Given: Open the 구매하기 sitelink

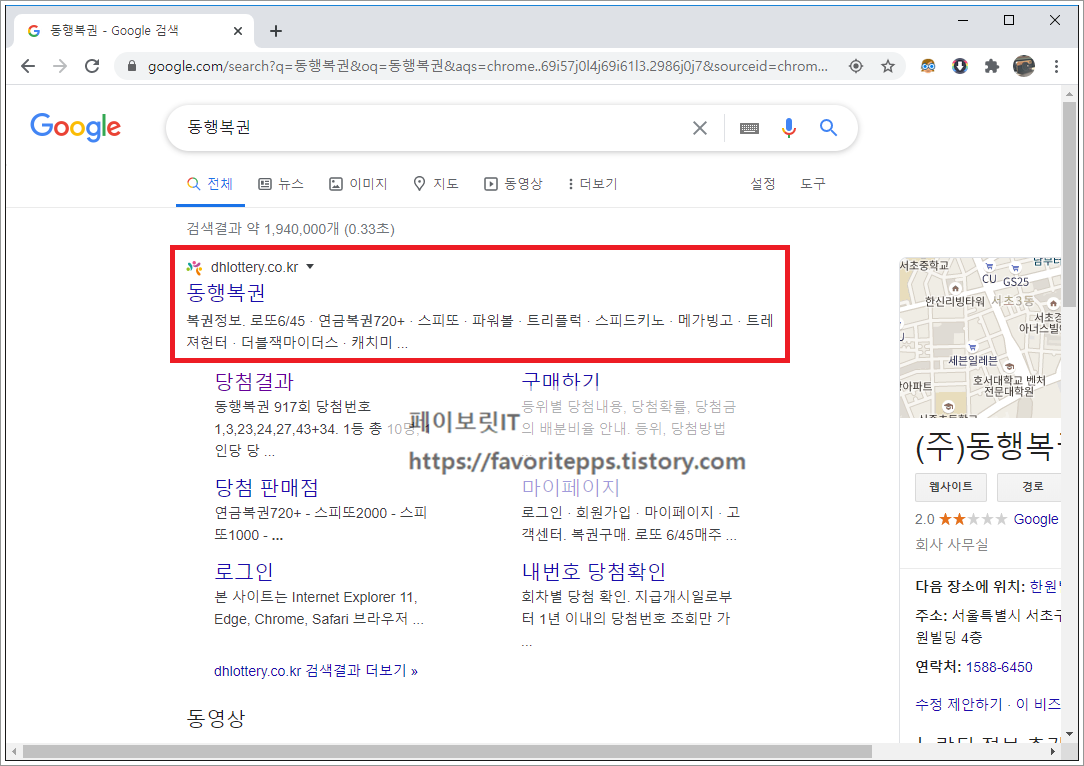Looking at the screenshot, I should pyautogui.click(x=561, y=381).
